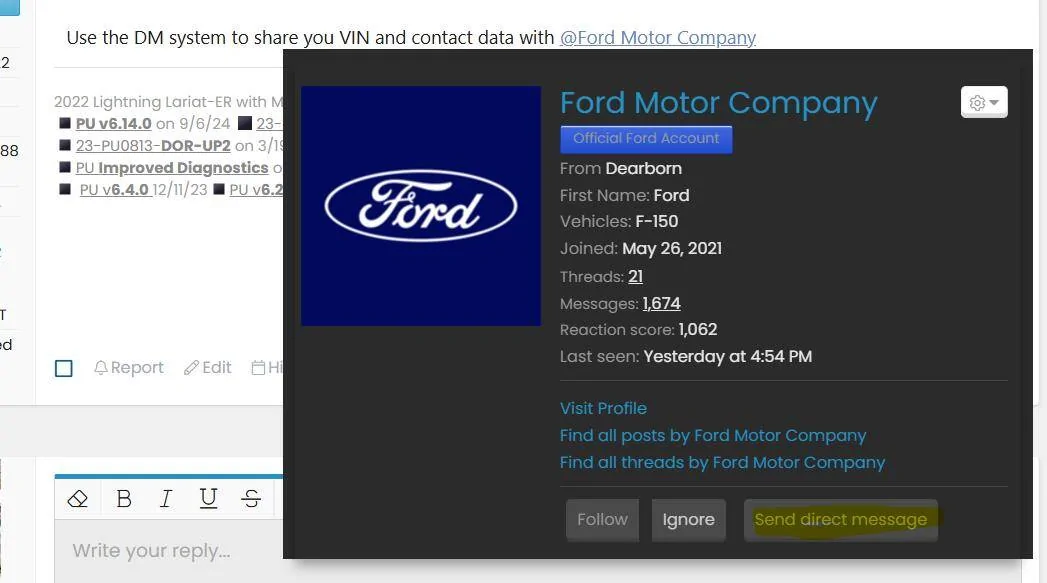Click Send direct message button
The image size is (1047, 583).
[x=840, y=520]
